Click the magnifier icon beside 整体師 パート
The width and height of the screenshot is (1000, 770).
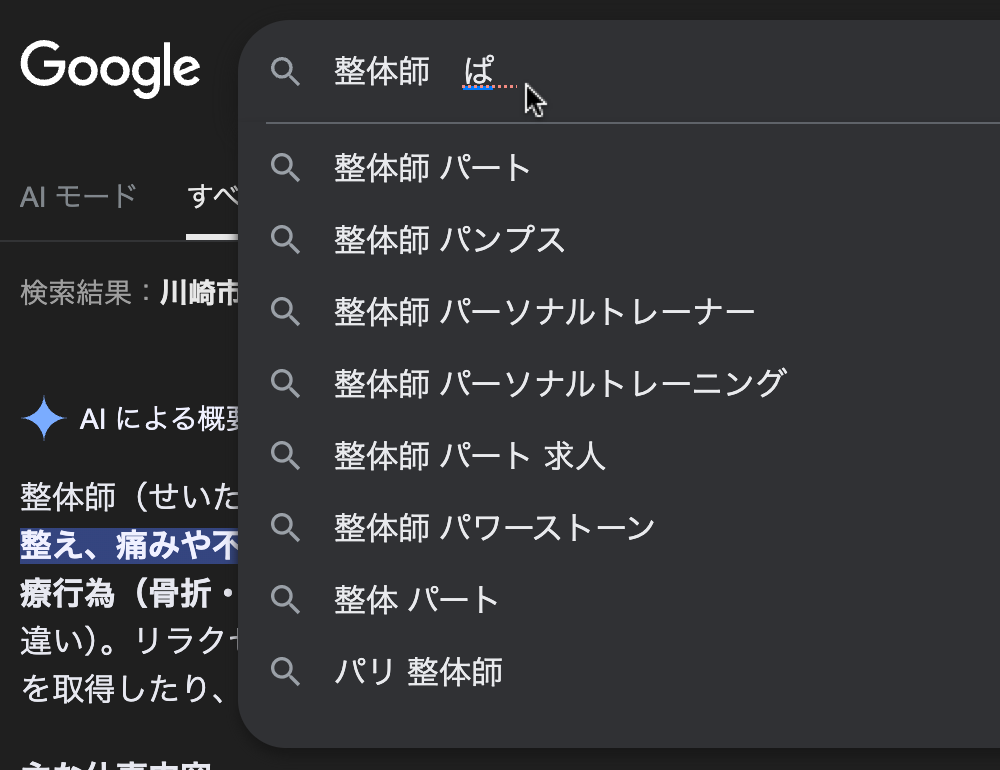point(286,168)
